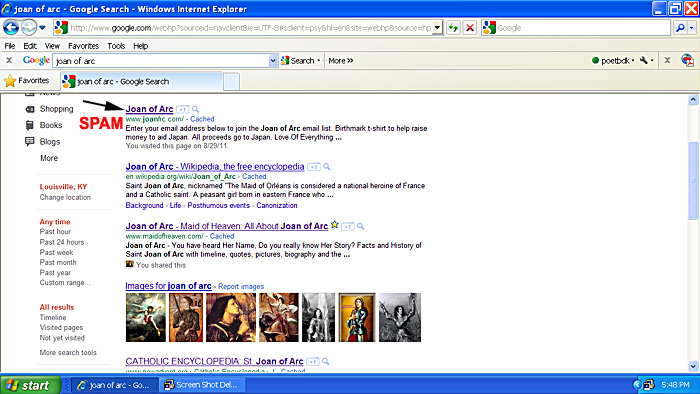Click the browser Forward arrow button
Viewport: 700px width, 394px height.
pos(29,28)
